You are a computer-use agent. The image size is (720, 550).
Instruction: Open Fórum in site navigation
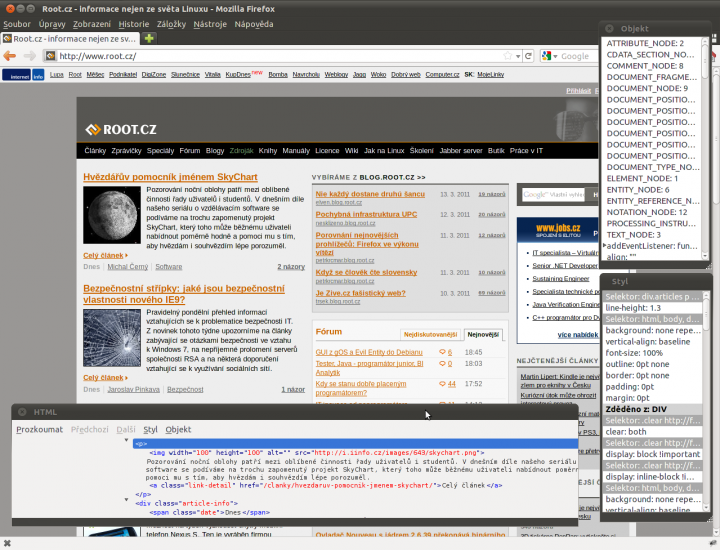point(190,151)
